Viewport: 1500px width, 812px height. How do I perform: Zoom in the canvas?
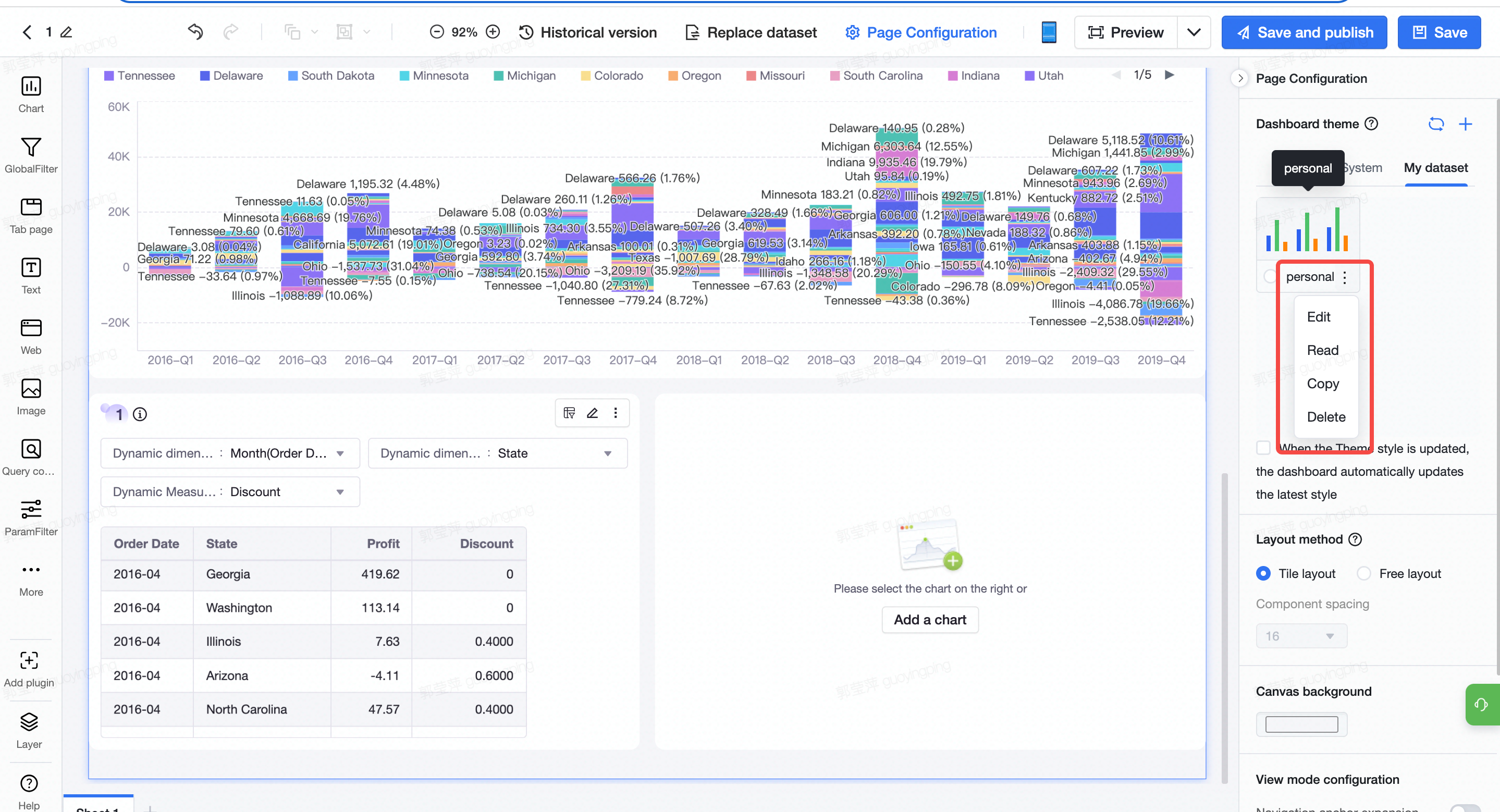[x=493, y=32]
